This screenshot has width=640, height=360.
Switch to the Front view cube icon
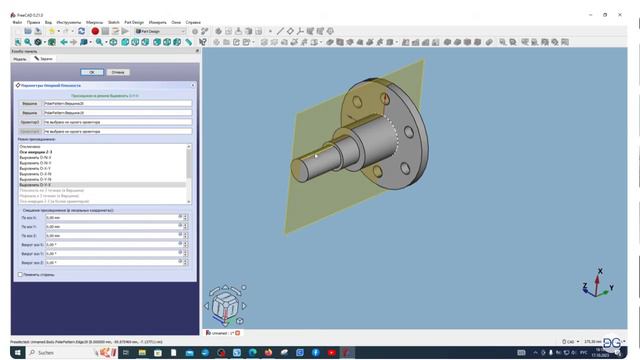click(x=125, y=42)
